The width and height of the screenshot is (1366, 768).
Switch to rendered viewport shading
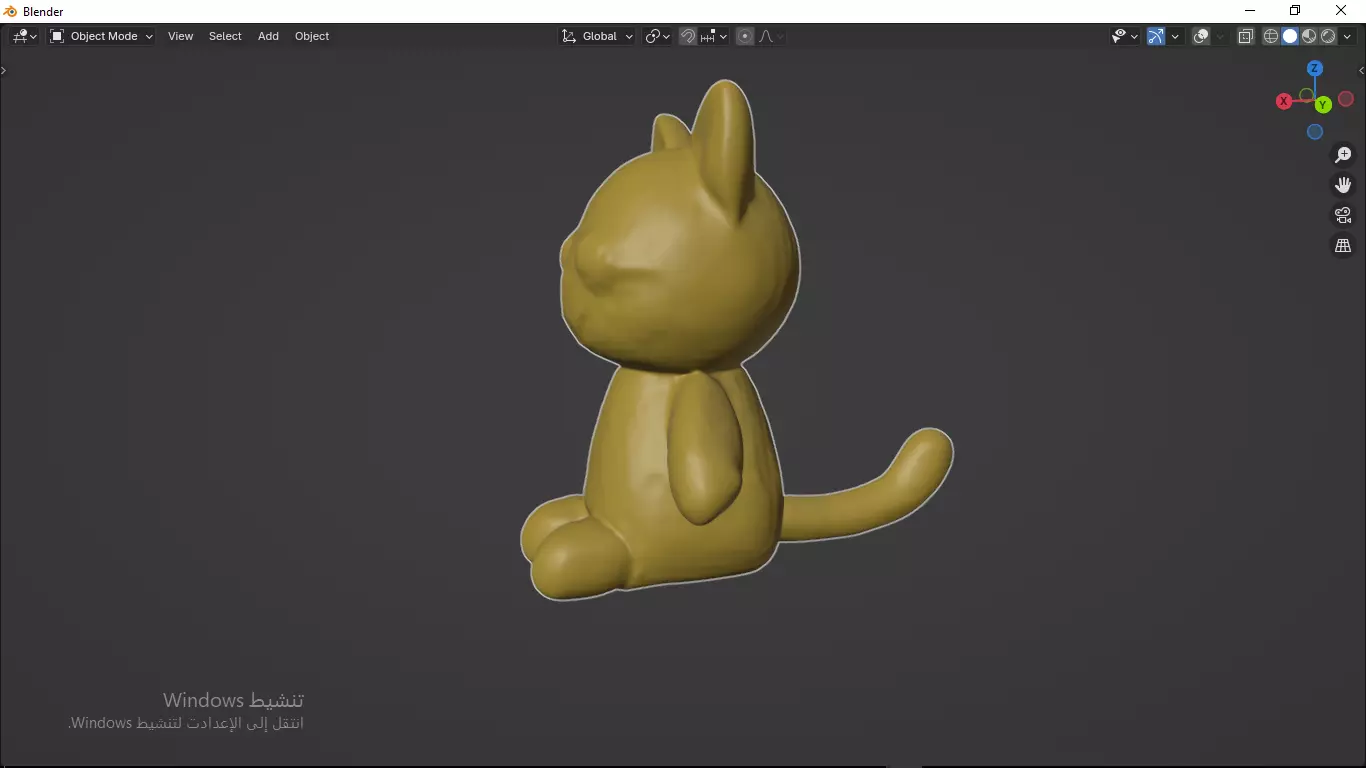coord(1328,36)
